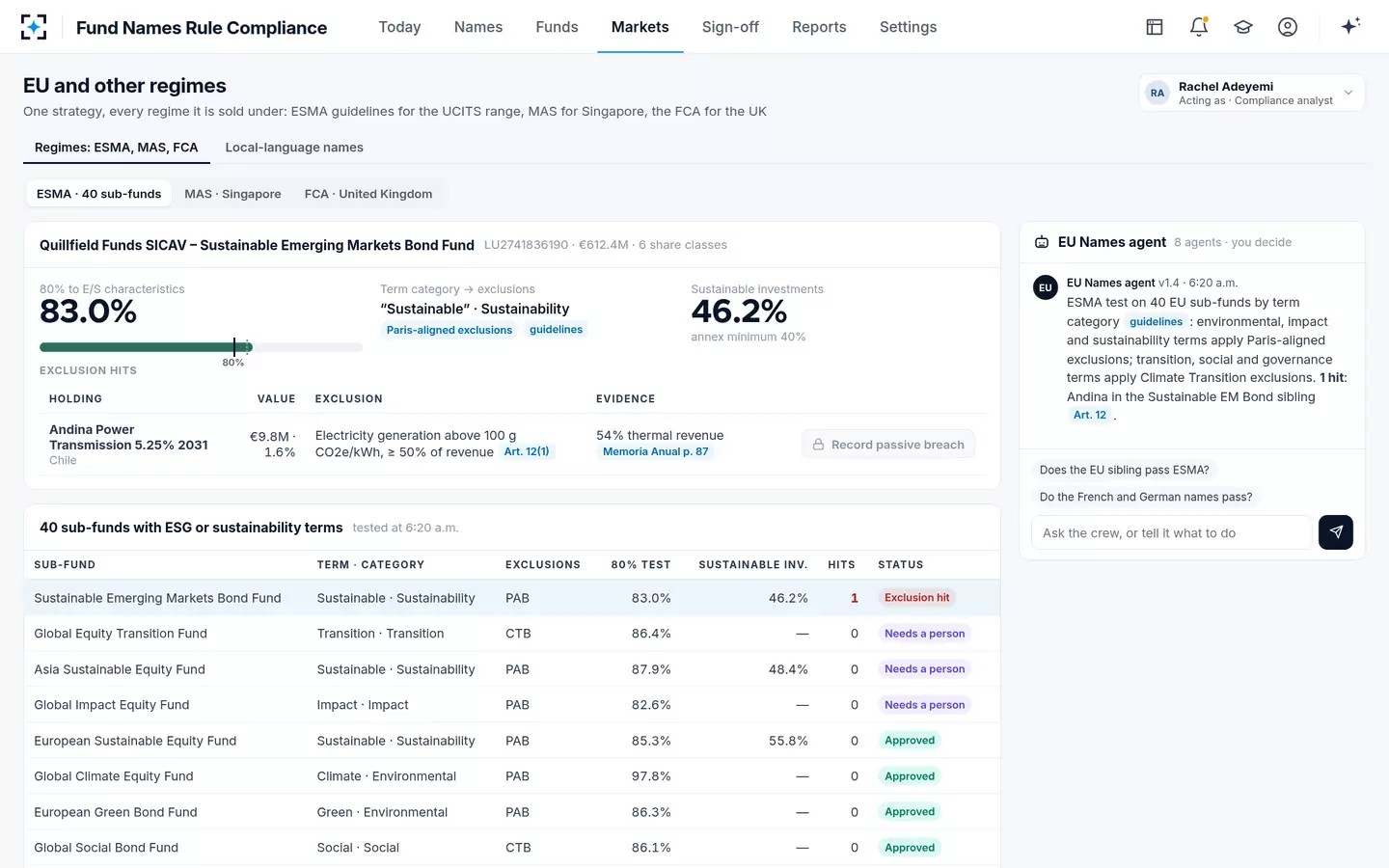Ask "Do the French and German names pass?"
This screenshot has width=1389, height=868.
click(x=1146, y=497)
